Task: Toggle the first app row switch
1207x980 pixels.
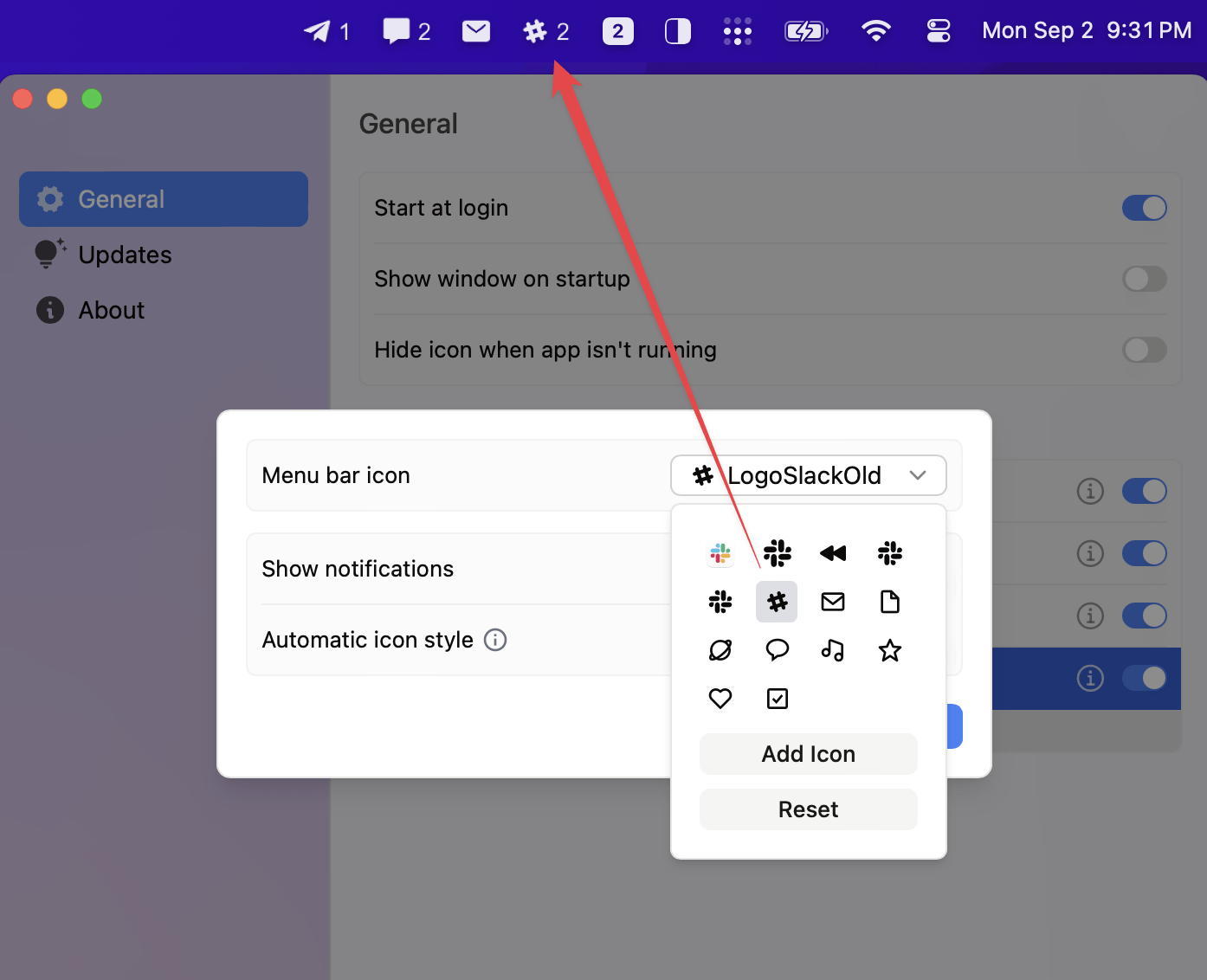Action: [x=1145, y=491]
